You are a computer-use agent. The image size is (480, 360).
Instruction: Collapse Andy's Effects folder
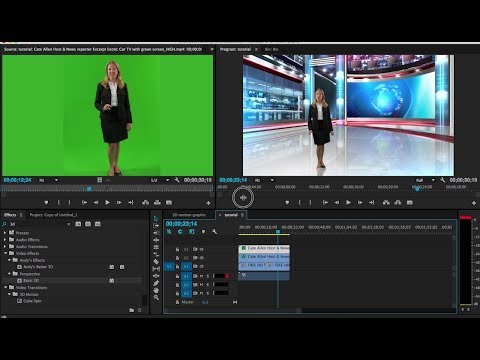click(9, 260)
